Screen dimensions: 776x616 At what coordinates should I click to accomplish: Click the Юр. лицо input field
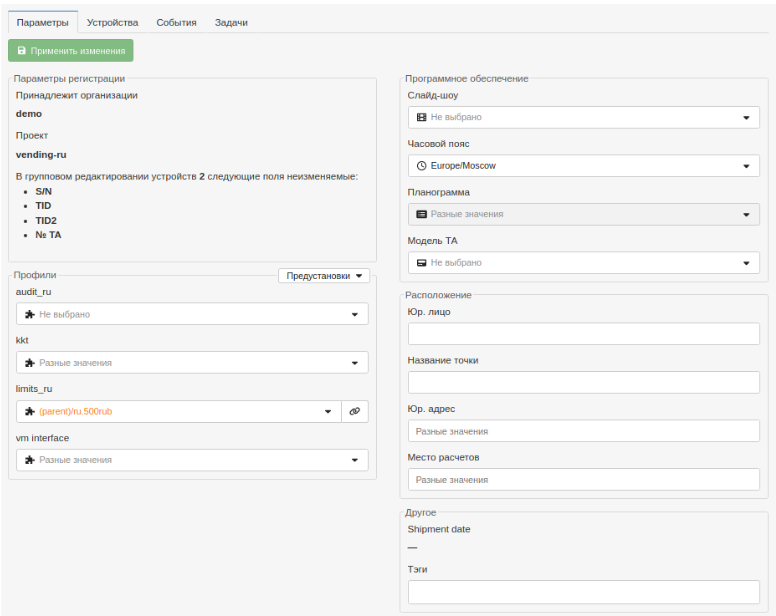tap(583, 334)
